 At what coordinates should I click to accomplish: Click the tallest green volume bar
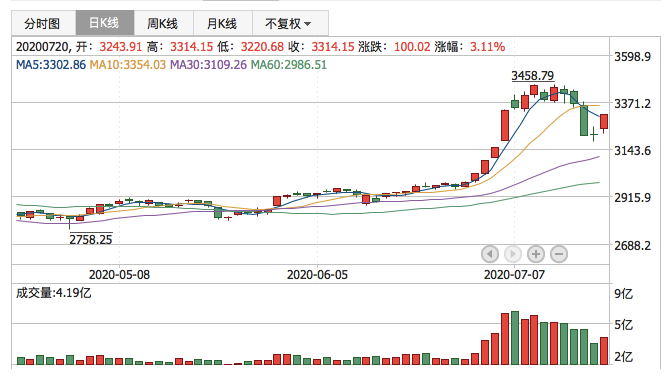point(515,338)
